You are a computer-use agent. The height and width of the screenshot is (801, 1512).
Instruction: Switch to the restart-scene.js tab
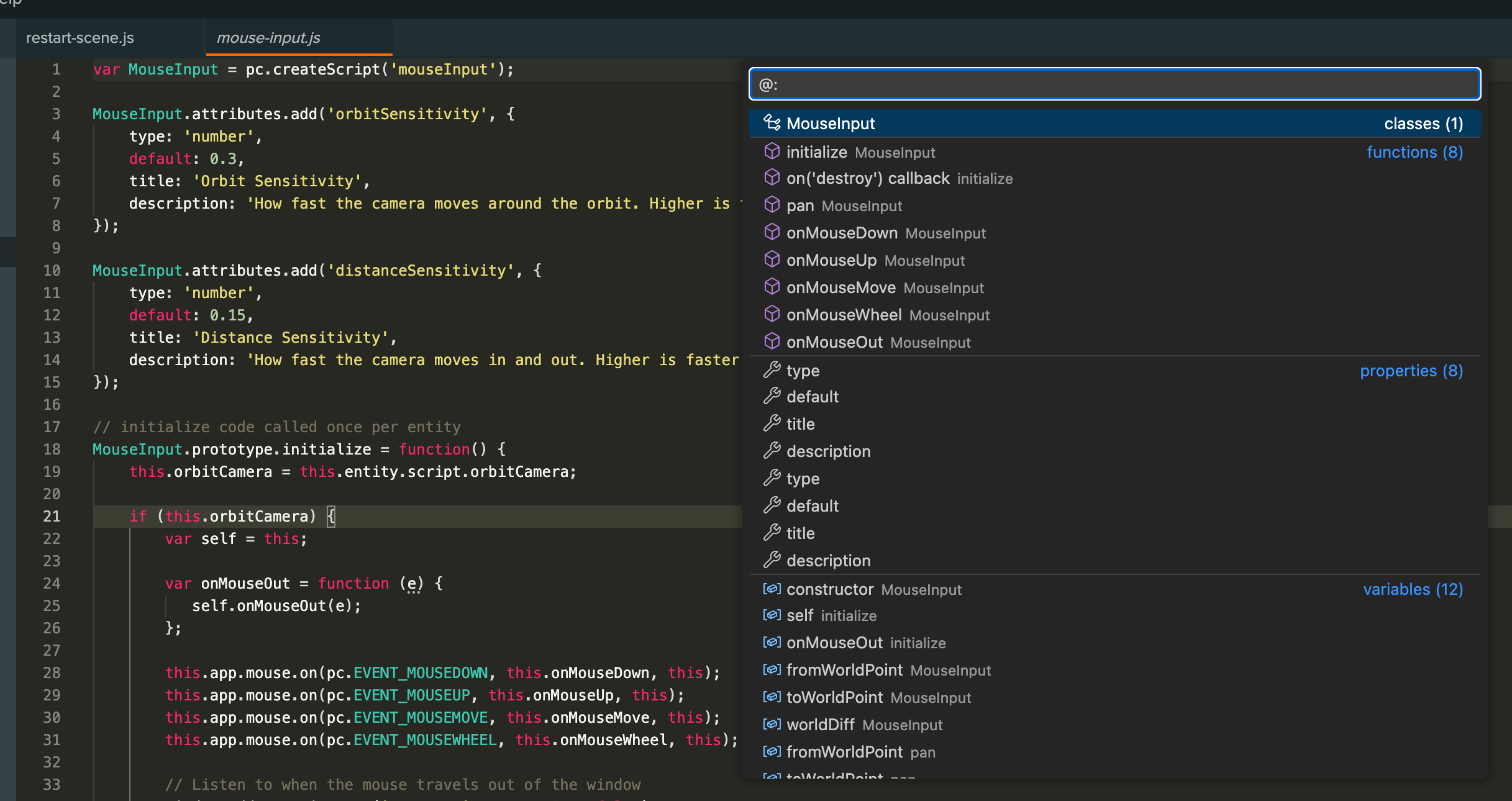[x=80, y=38]
